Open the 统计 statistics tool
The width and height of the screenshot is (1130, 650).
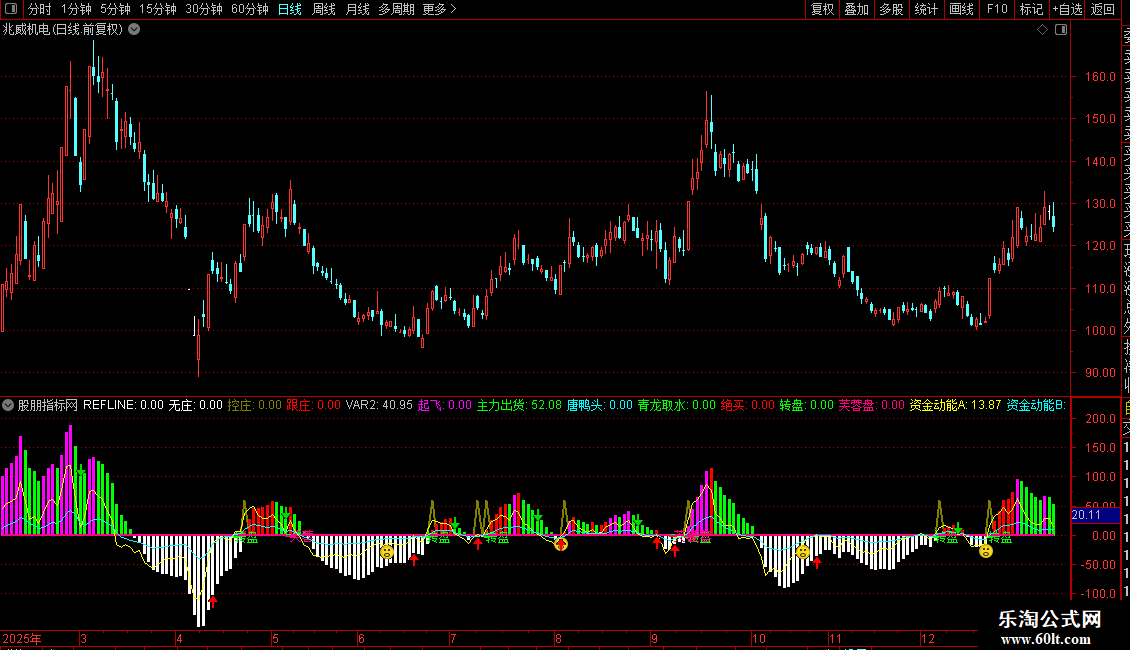pyautogui.click(x=926, y=9)
